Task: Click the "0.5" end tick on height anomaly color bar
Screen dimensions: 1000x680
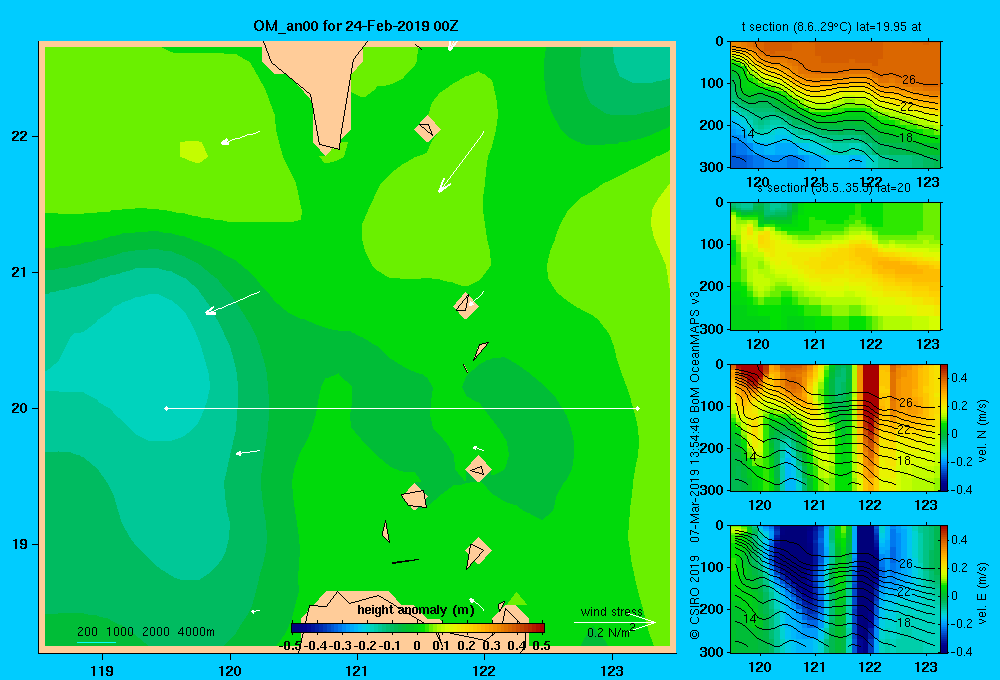Action: pos(541,646)
